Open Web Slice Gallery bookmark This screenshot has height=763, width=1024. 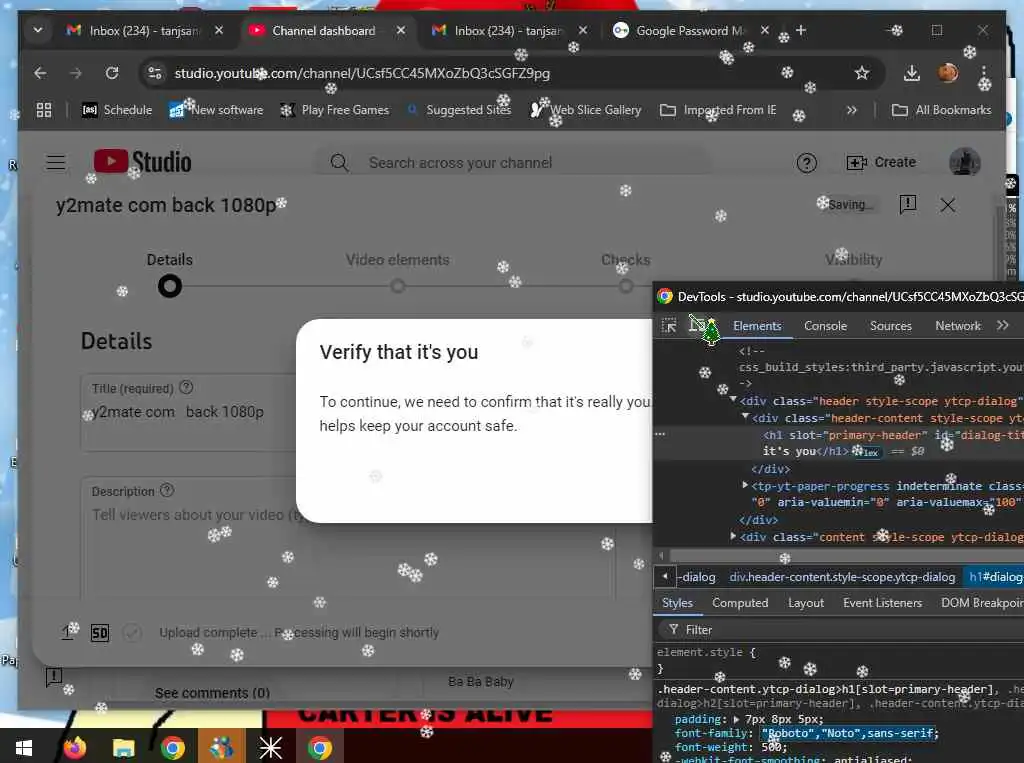pyautogui.click(x=586, y=110)
